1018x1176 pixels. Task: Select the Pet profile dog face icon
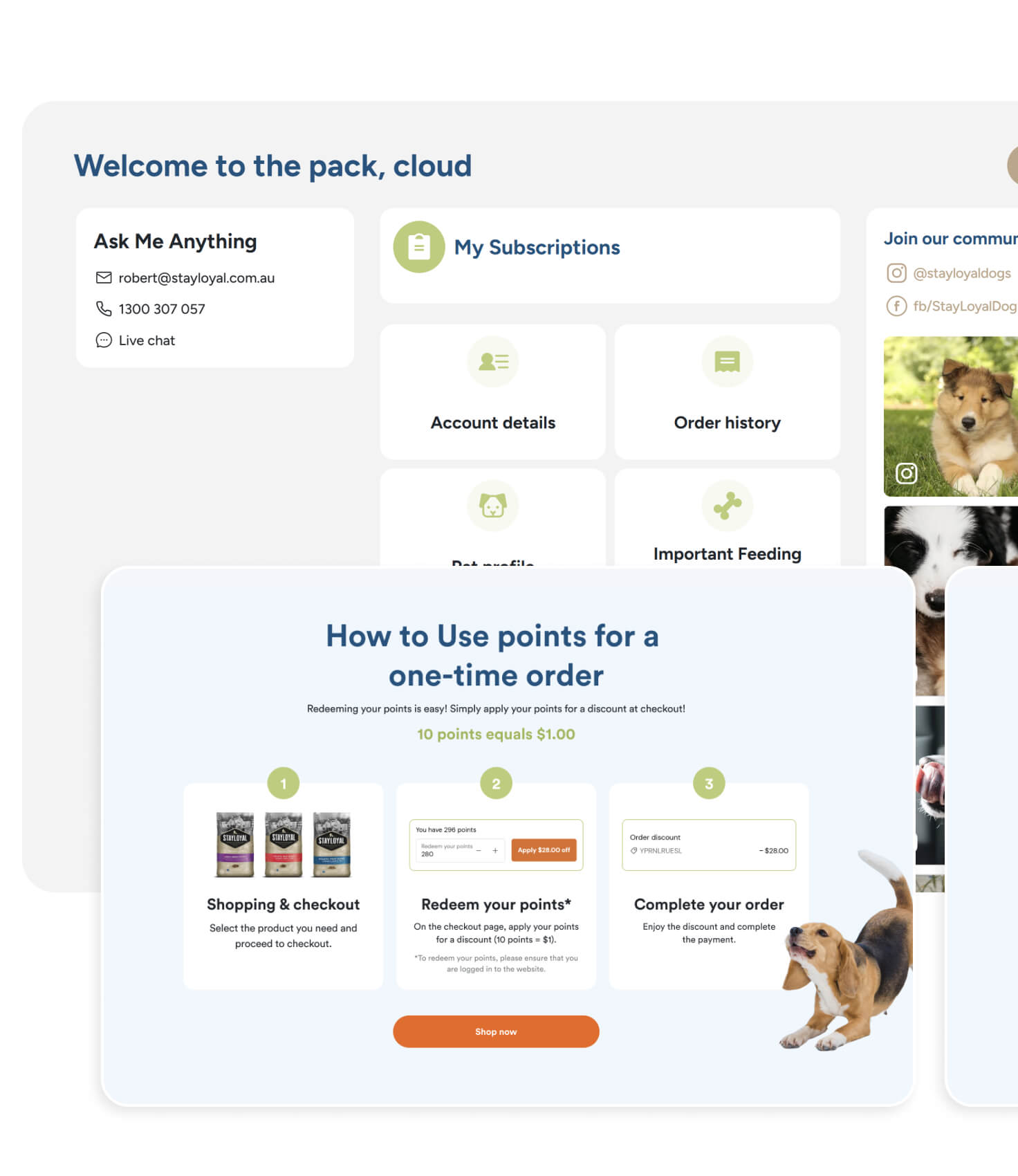pos(493,506)
